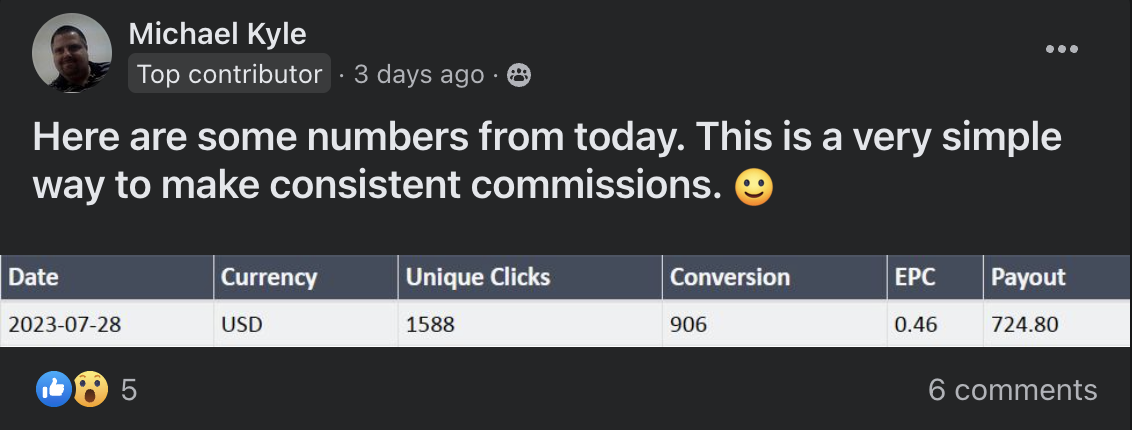Image resolution: width=1132 pixels, height=430 pixels.
Task: Click the group audience icon beside timestamp
Action: [x=518, y=75]
